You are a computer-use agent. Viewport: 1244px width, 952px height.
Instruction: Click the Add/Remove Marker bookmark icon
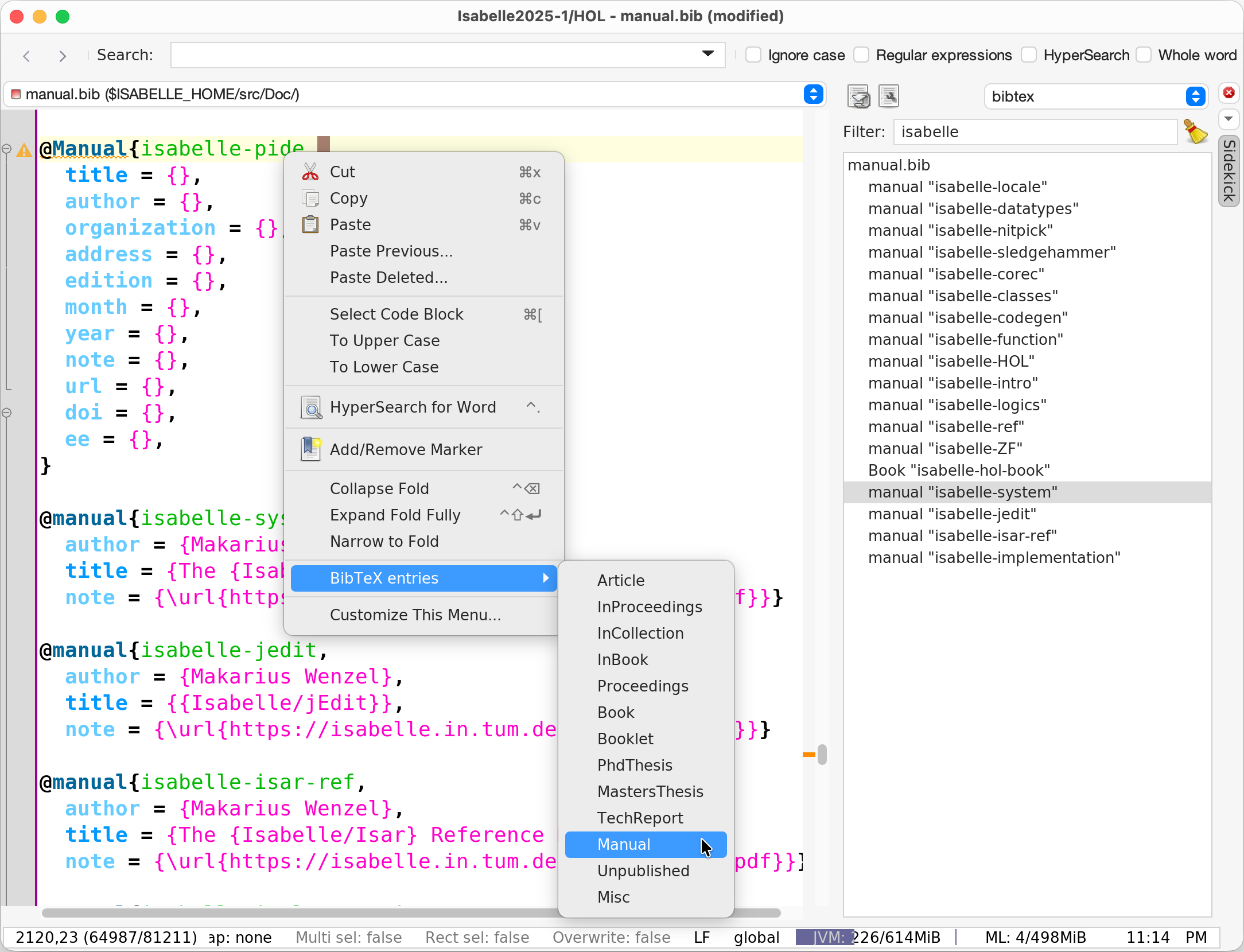(310, 449)
